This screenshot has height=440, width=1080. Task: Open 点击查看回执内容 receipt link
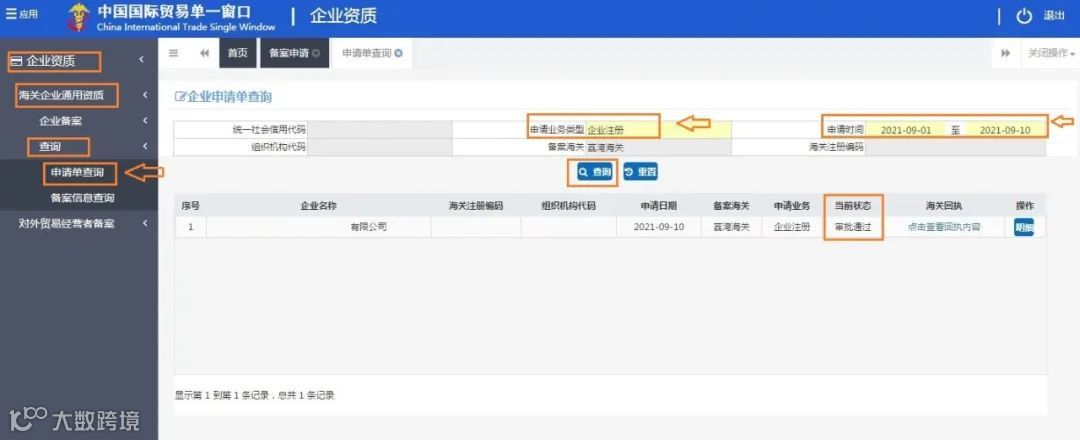(944, 227)
